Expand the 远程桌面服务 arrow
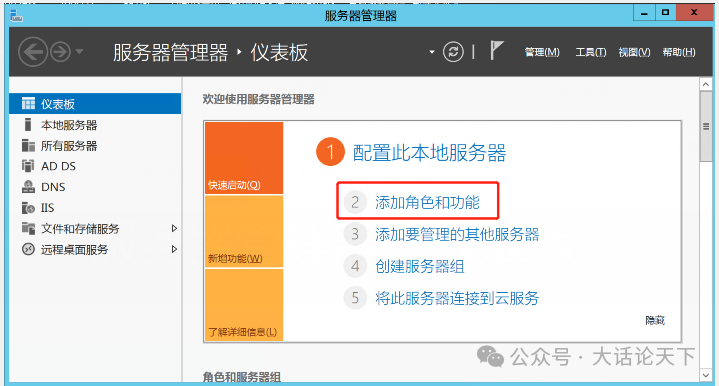This screenshot has height=386, width=719. click(174, 249)
